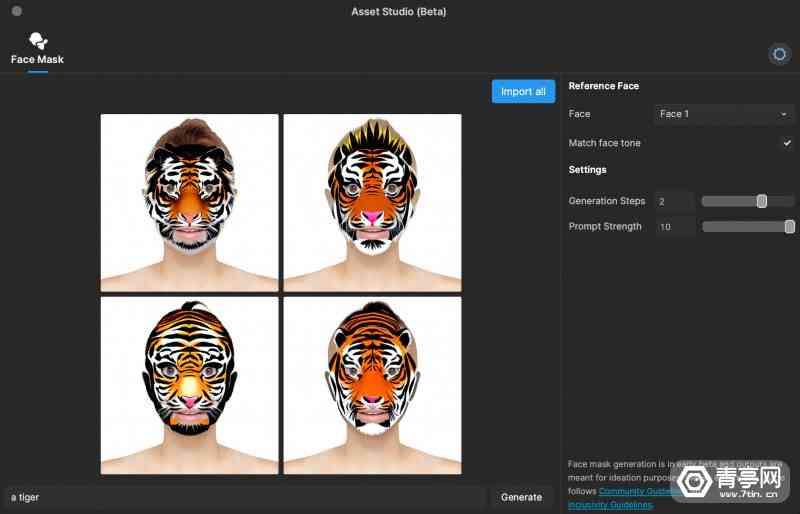Click the Prompt Strength value field
The height and width of the screenshot is (514, 800).
coord(674,227)
